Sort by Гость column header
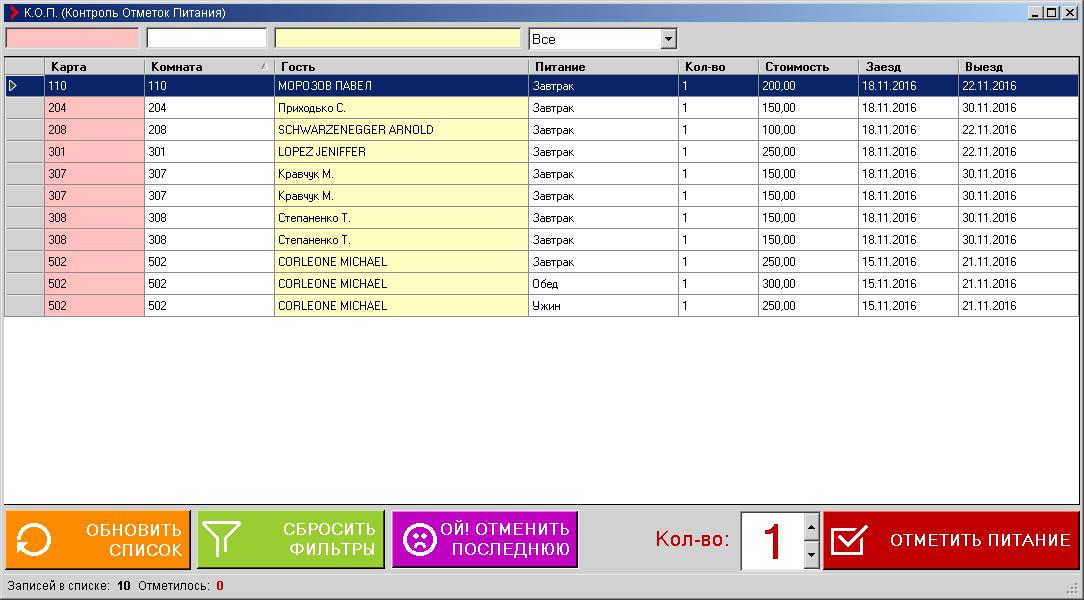Viewport: 1084px width, 600px height. 401,66
